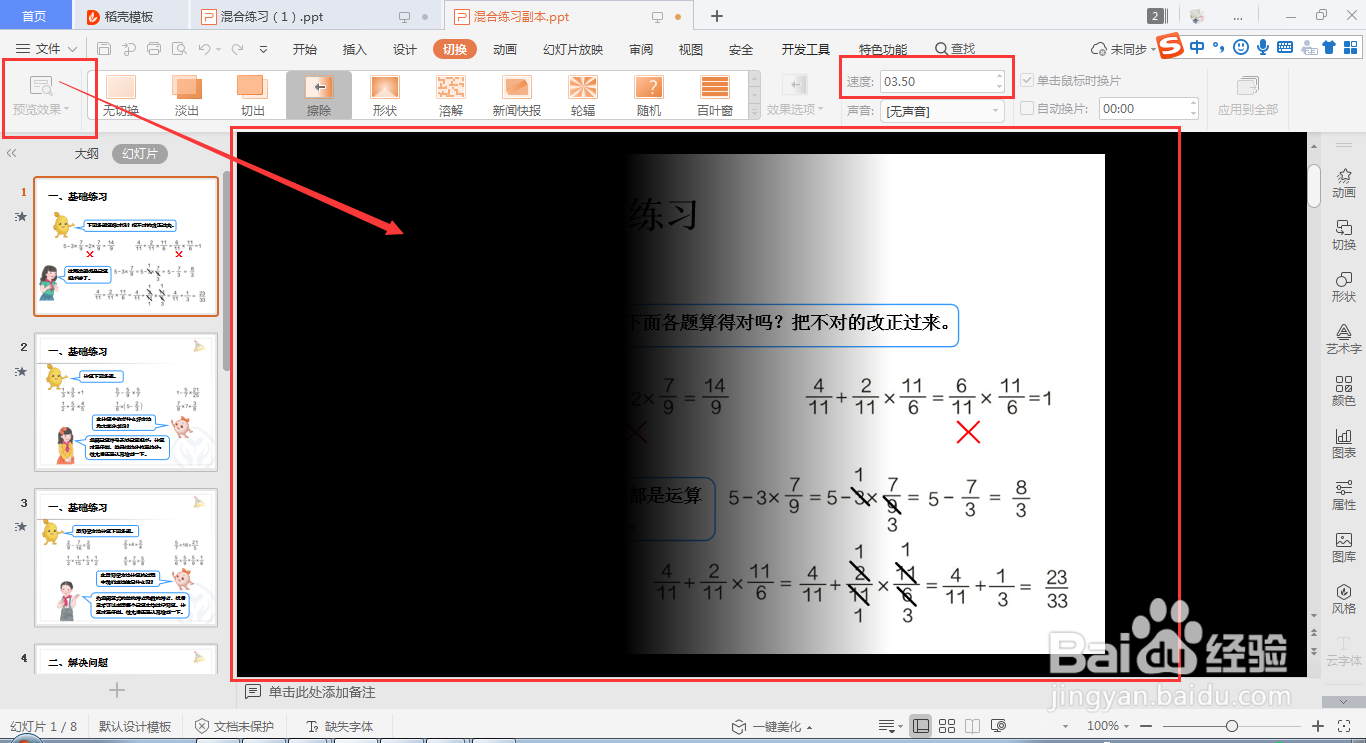Select the 无切换 (no transition) effect
1366x743 pixels.
(121, 95)
